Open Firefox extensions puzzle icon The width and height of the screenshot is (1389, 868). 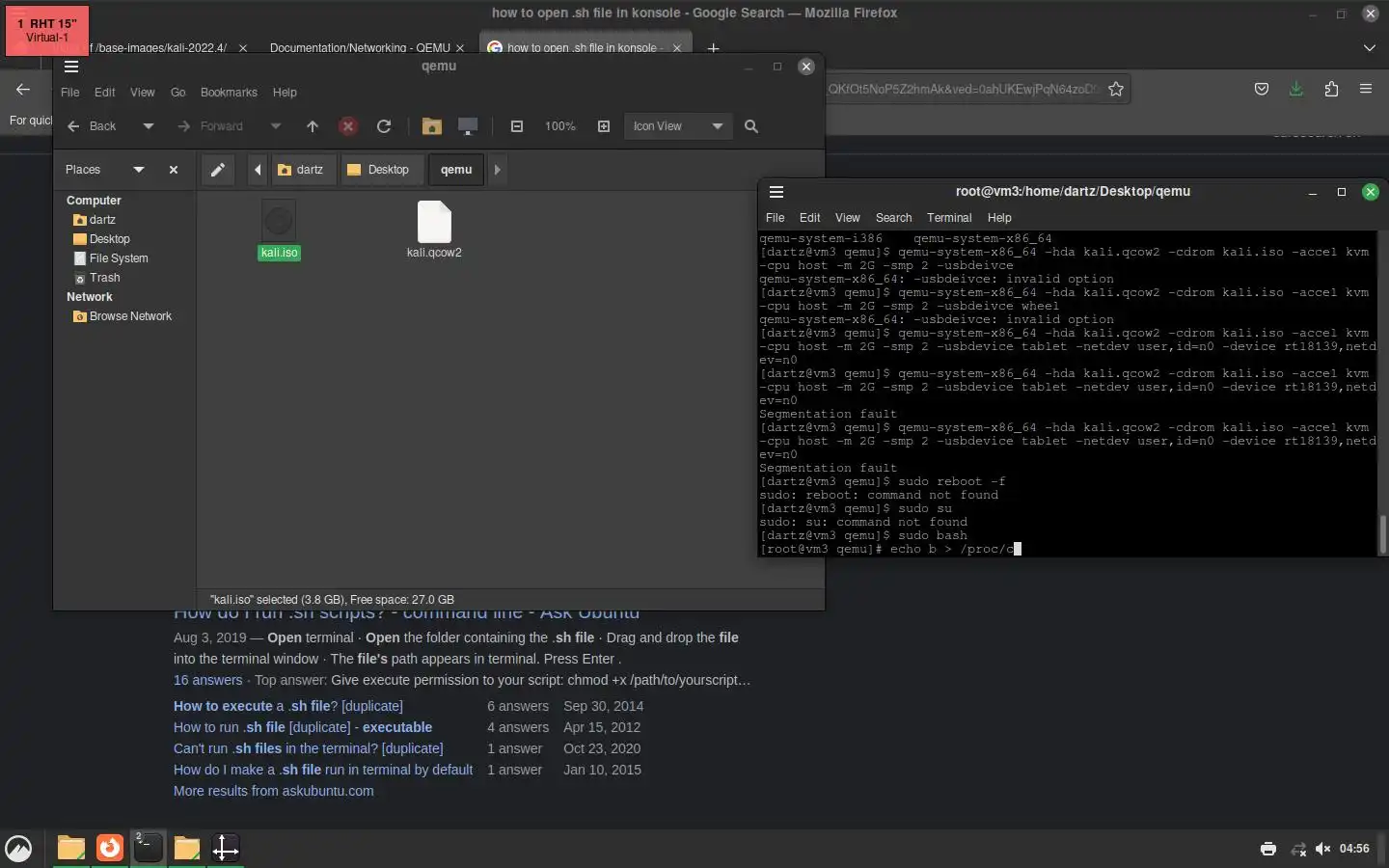[1331, 89]
